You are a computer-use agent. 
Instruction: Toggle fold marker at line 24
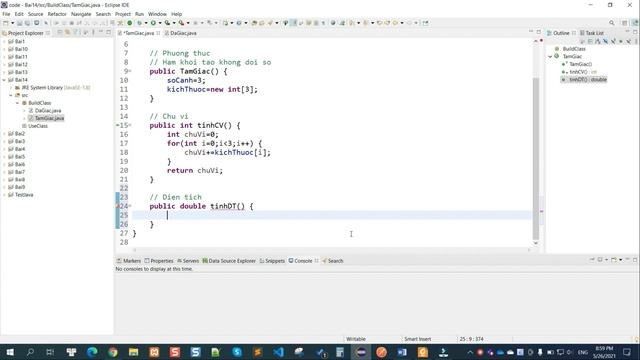(x=130, y=206)
